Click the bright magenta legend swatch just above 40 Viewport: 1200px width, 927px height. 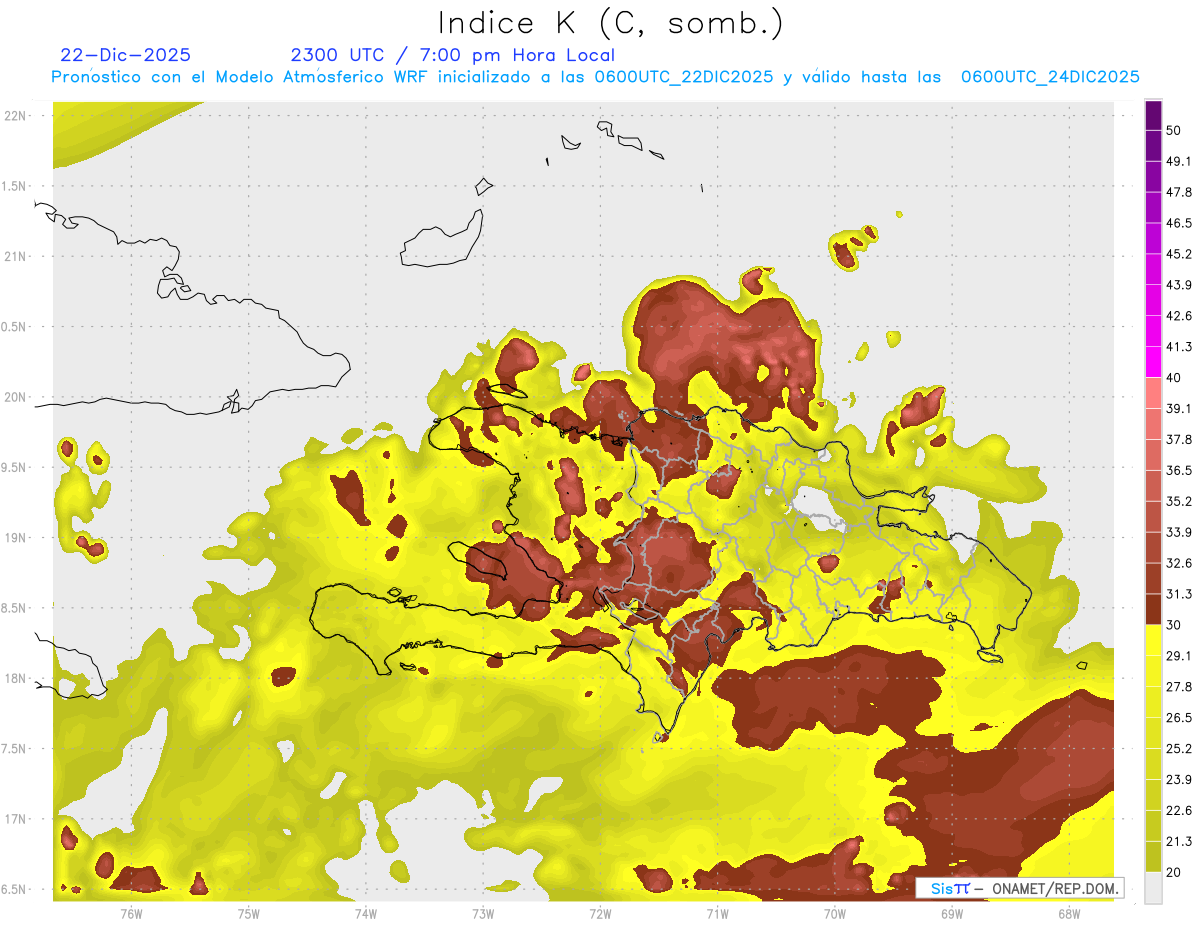[1153, 362]
